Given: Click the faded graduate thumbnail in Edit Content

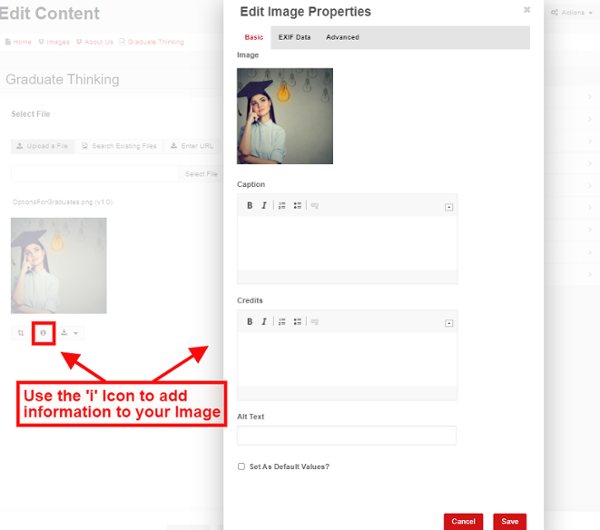Looking at the screenshot, I should point(59,266).
